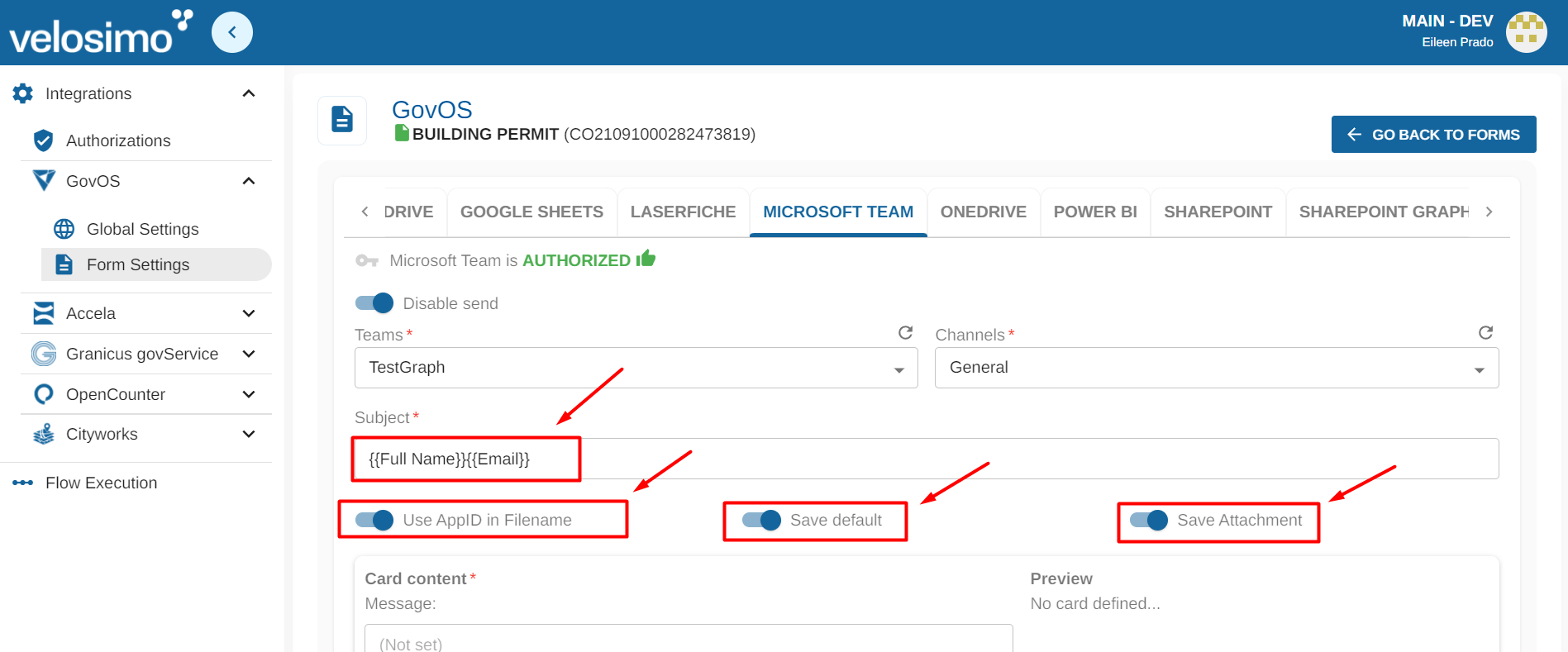Click the Global Settings globe icon
Screen dimensions: 1568x652
point(64,229)
